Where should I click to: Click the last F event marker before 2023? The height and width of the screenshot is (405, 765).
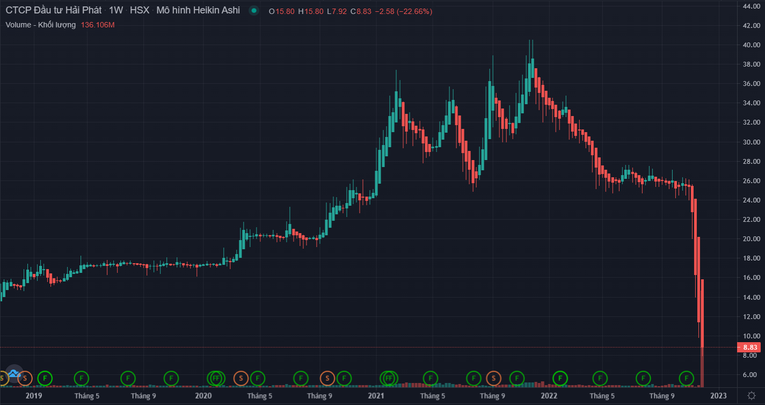point(687,377)
